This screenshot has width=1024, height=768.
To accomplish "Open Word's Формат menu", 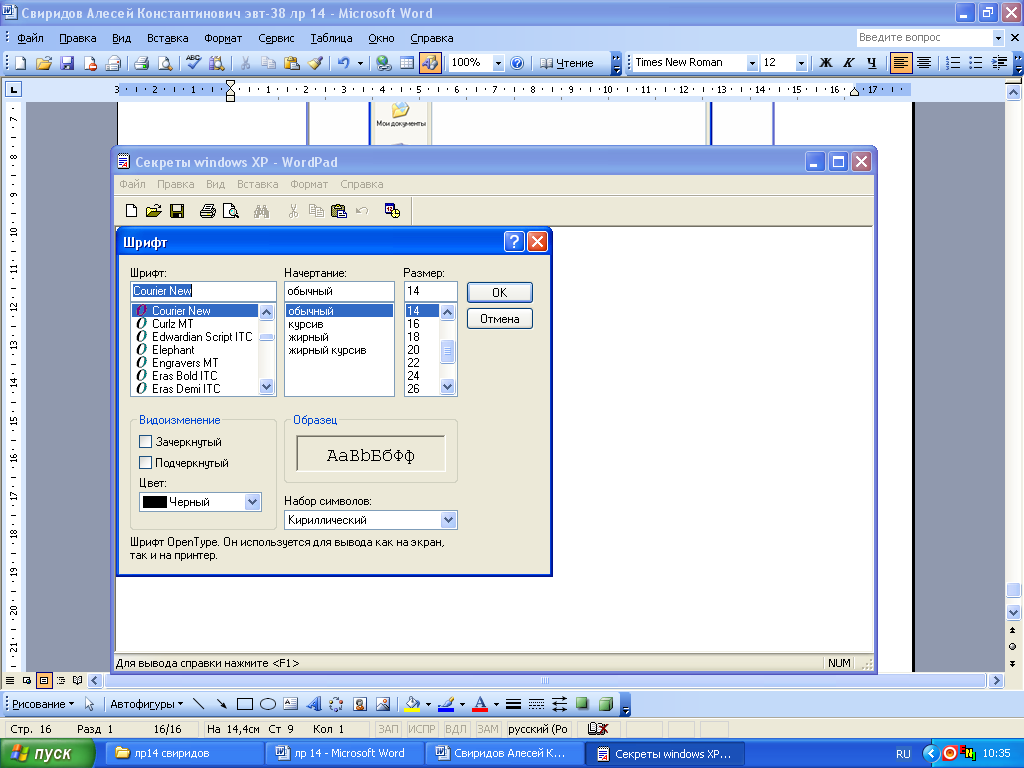I will (223, 38).
